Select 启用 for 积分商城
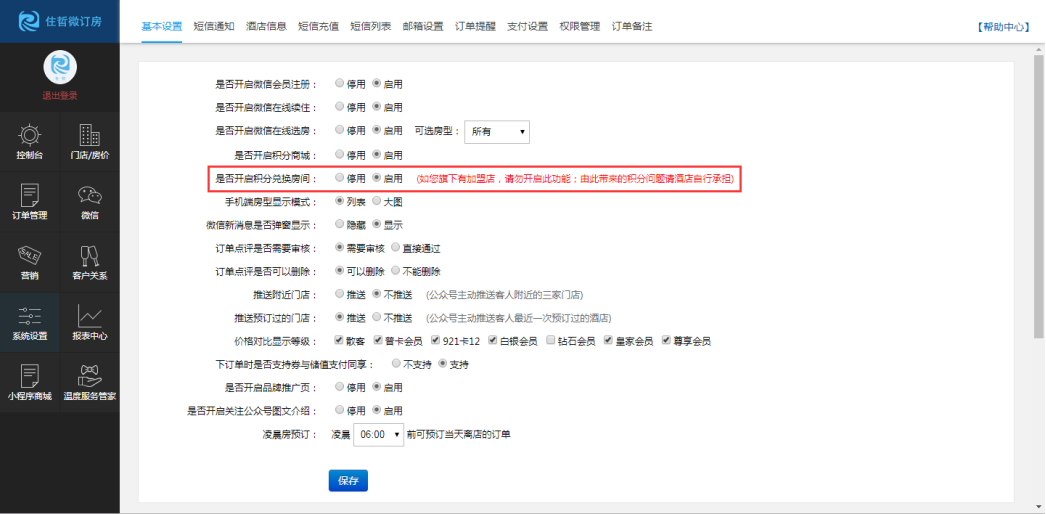The image size is (1046, 514). (x=376, y=155)
